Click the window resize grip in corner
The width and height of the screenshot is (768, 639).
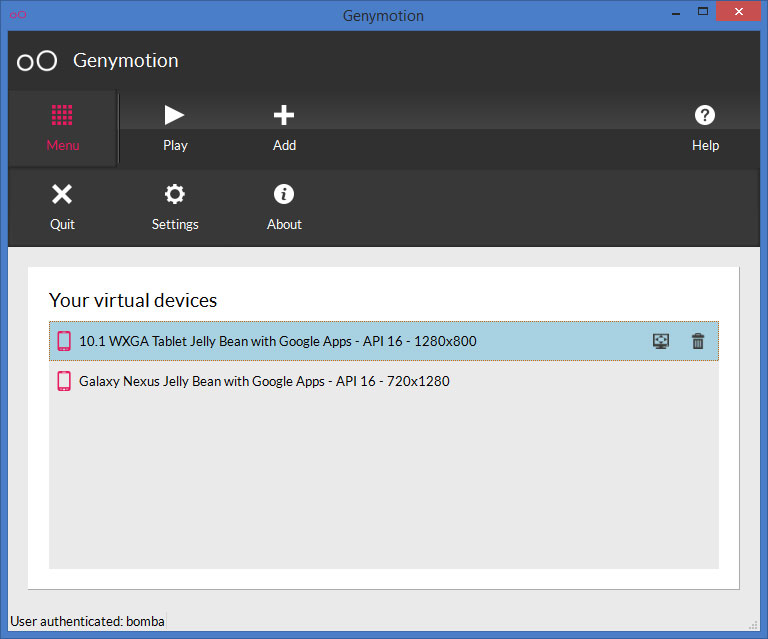coord(753,625)
